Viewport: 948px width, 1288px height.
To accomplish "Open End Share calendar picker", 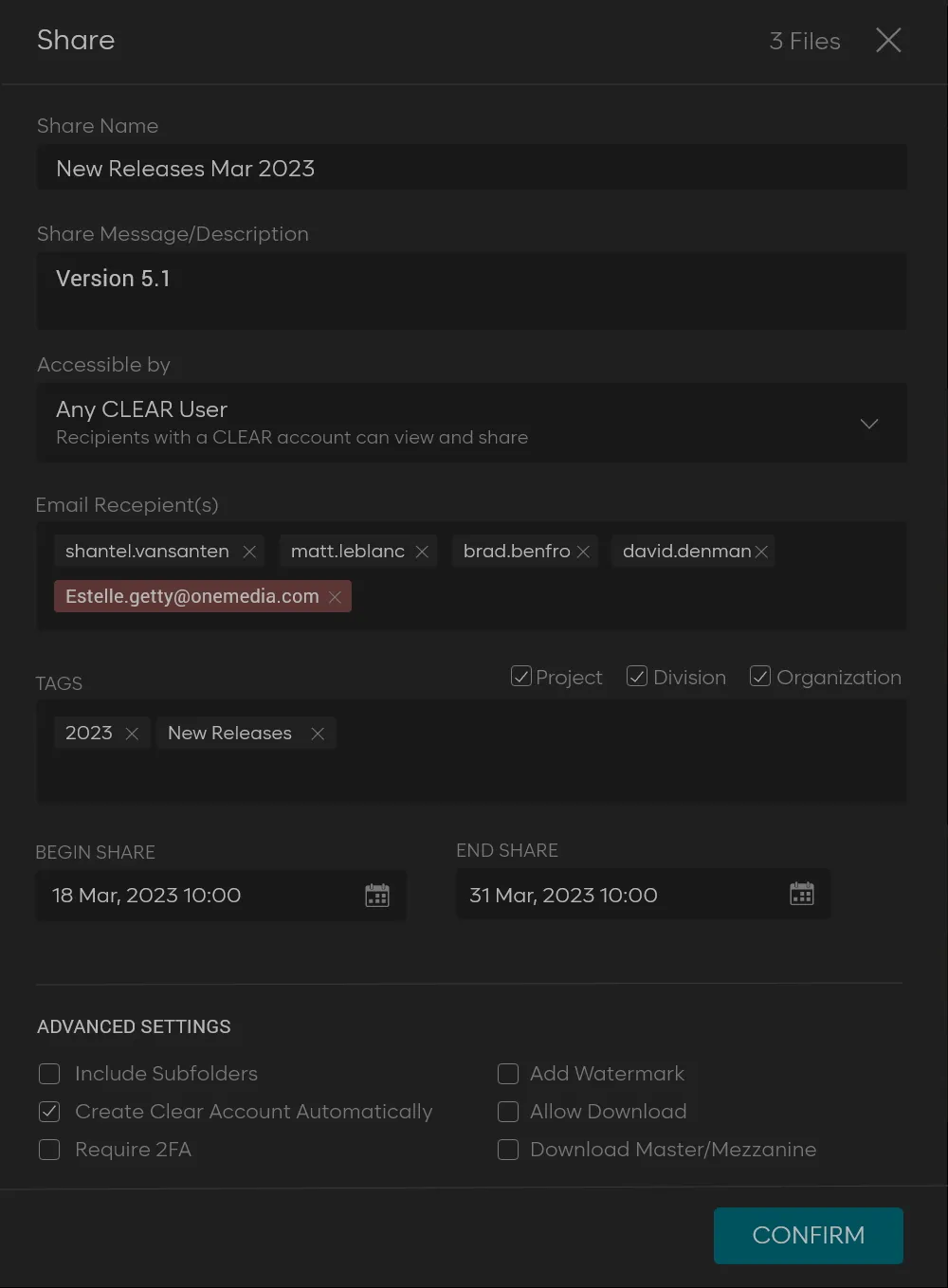I will (x=802, y=894).
